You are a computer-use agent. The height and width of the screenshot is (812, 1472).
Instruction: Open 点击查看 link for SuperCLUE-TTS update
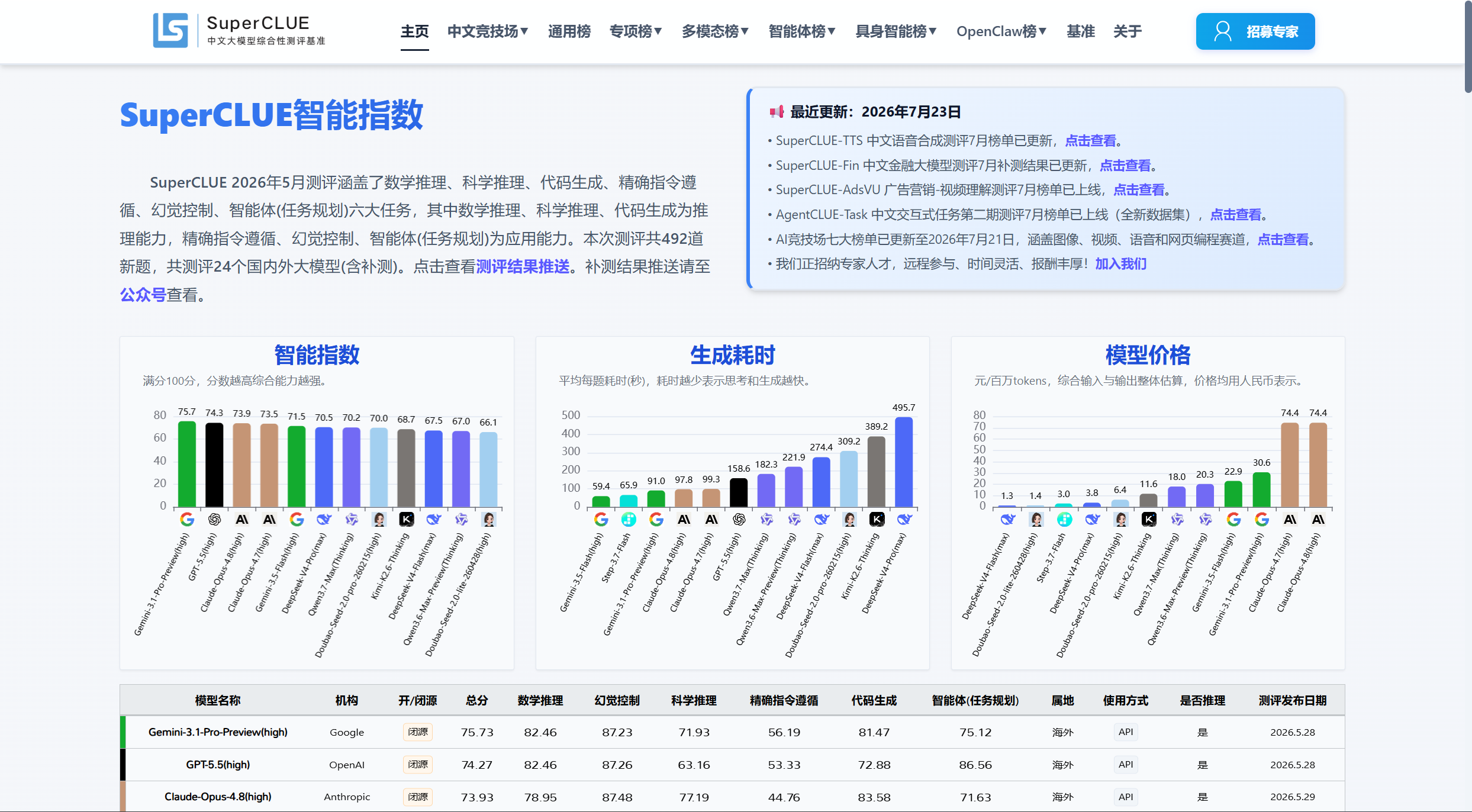click(1090, 141)
